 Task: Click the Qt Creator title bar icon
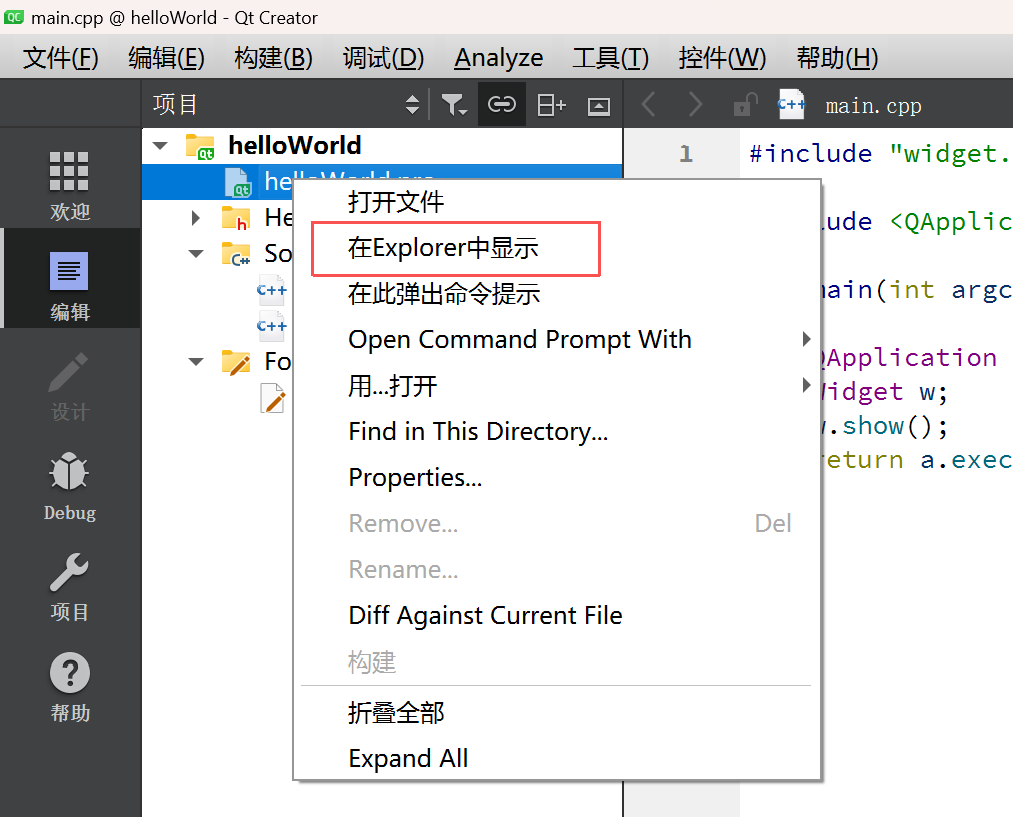14,17
